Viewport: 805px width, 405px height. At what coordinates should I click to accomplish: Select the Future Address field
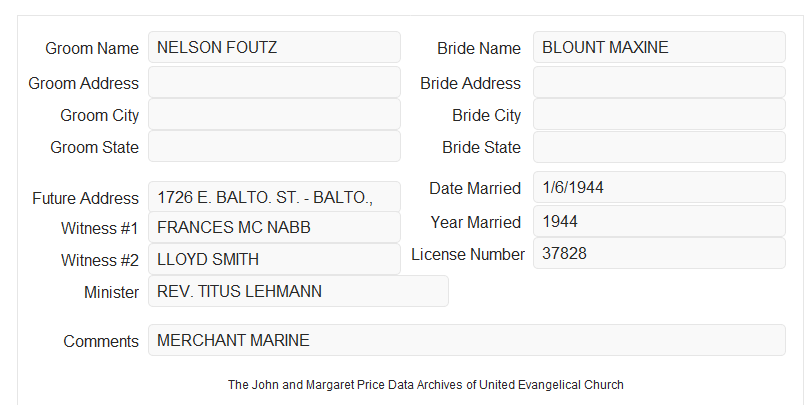(x=274, y=197)
